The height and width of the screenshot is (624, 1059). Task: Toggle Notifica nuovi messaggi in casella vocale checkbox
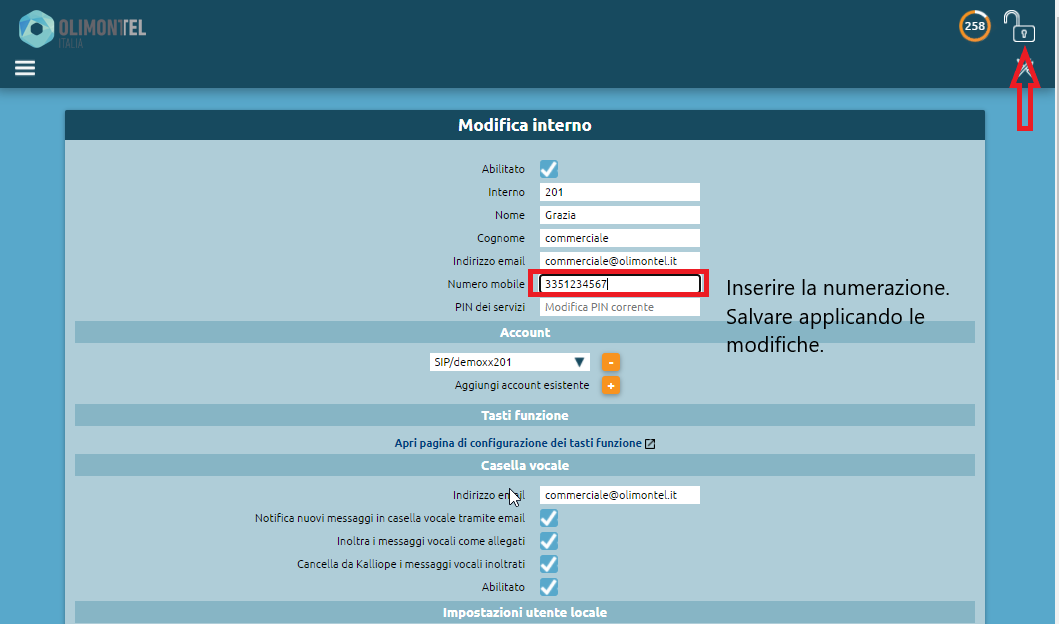548,518
